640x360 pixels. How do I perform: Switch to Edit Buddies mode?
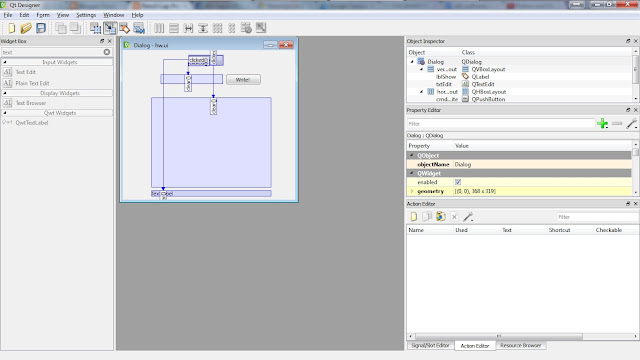[124, 28]
